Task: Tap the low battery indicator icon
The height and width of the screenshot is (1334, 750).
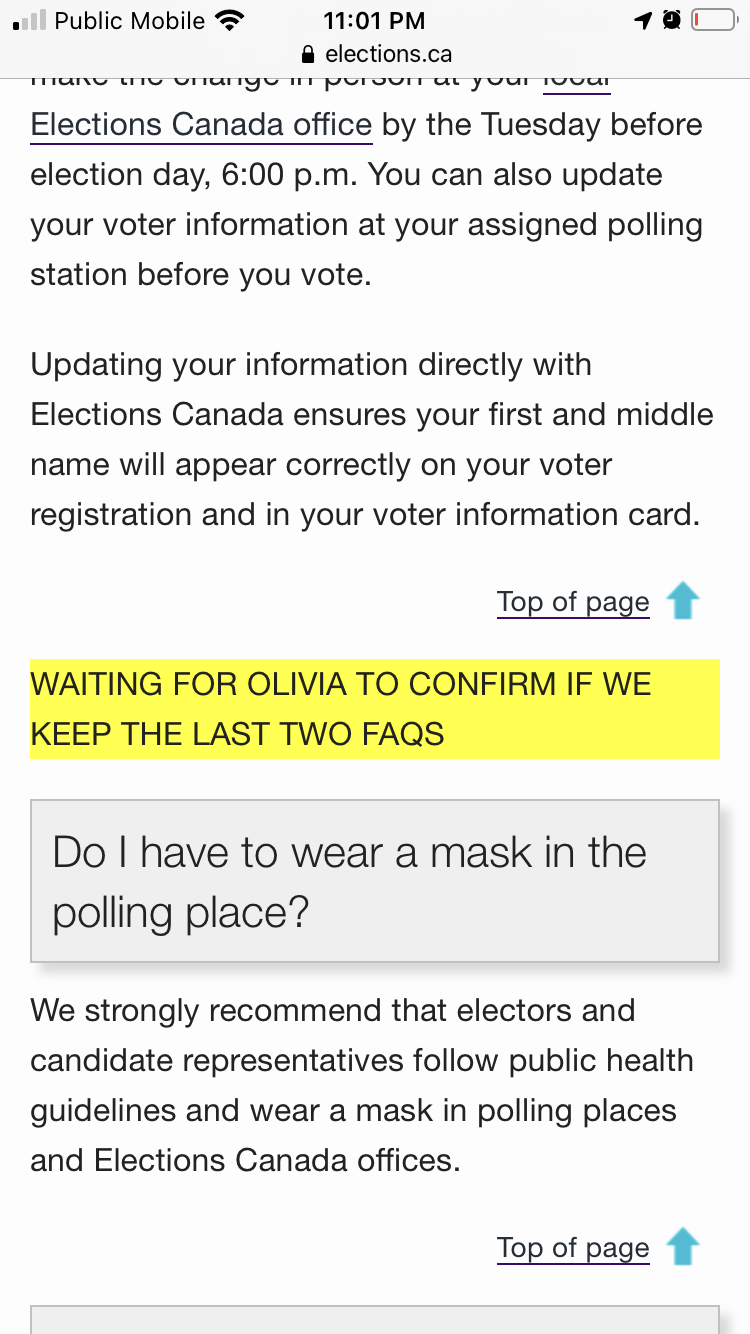Action: [714, 20]
